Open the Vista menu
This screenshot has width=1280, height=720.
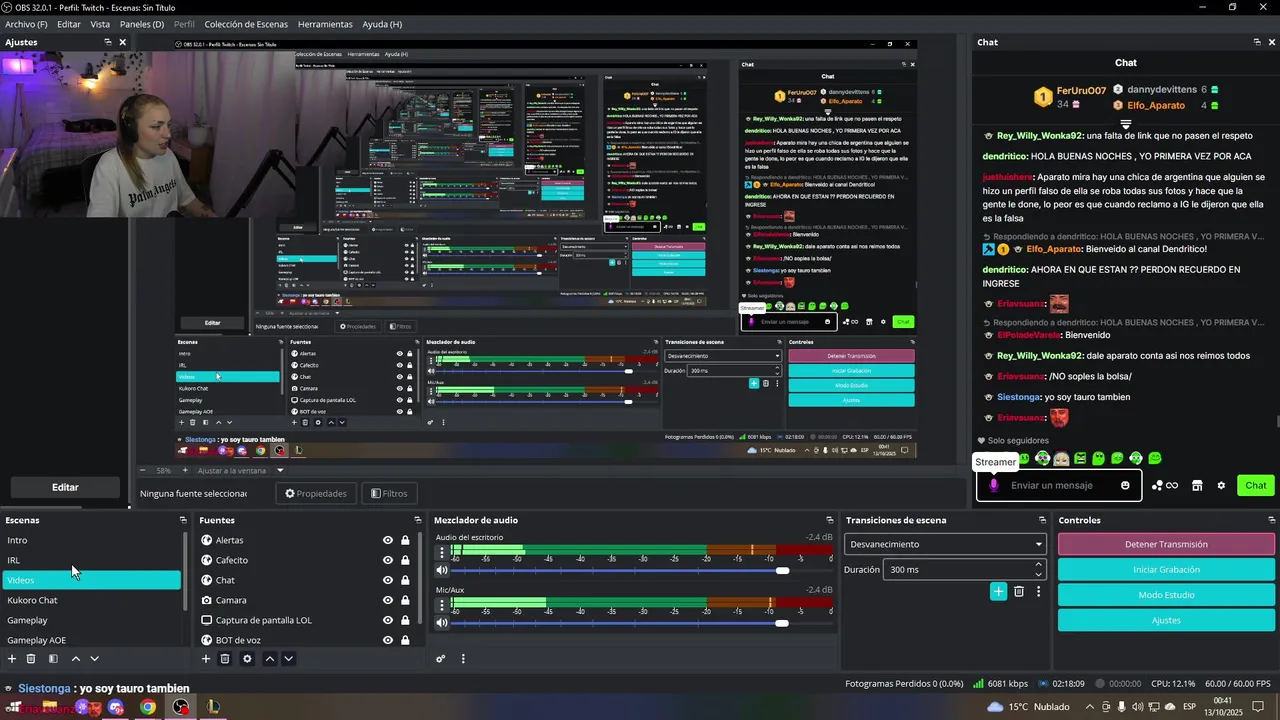100,24
